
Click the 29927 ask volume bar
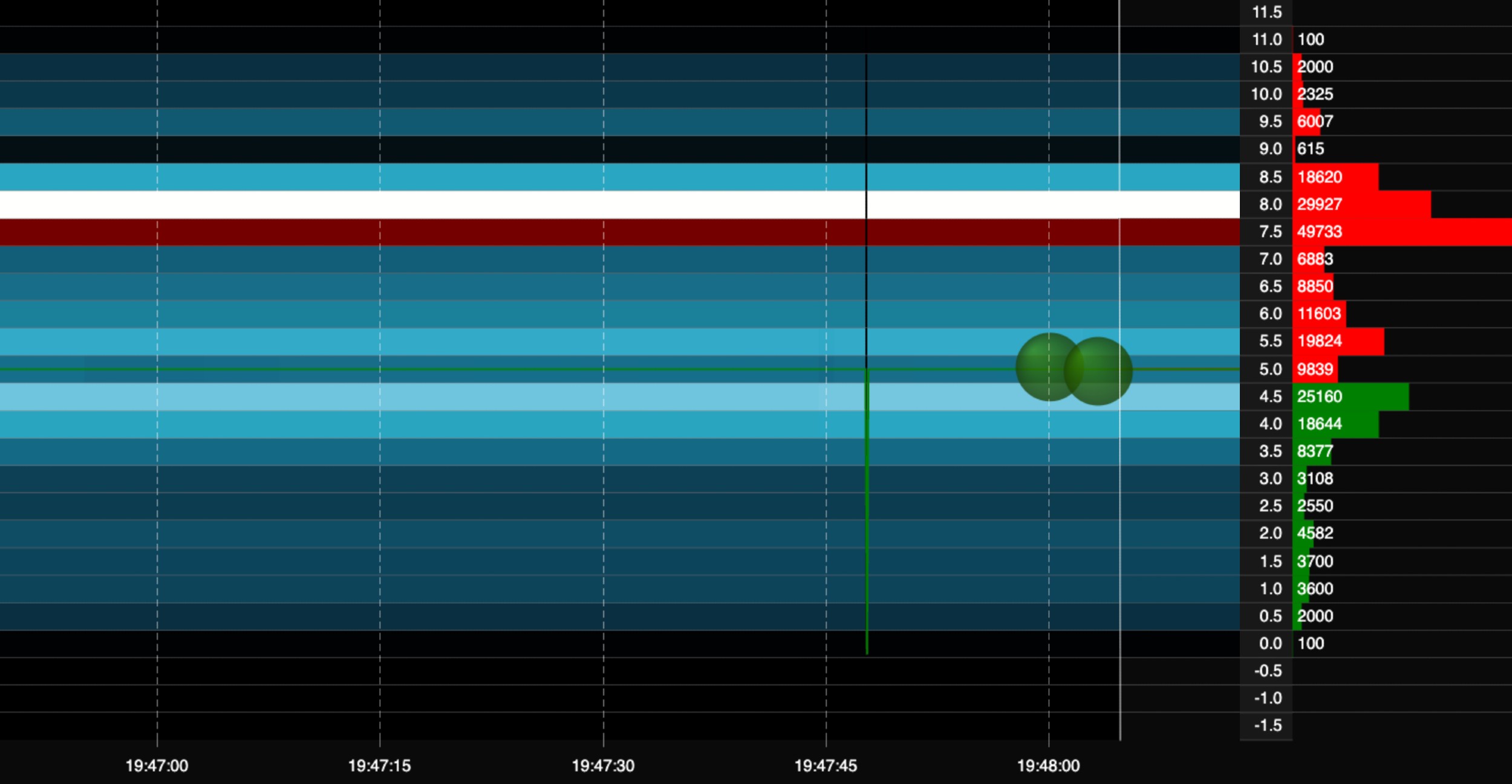click(x=1362, y=204)
